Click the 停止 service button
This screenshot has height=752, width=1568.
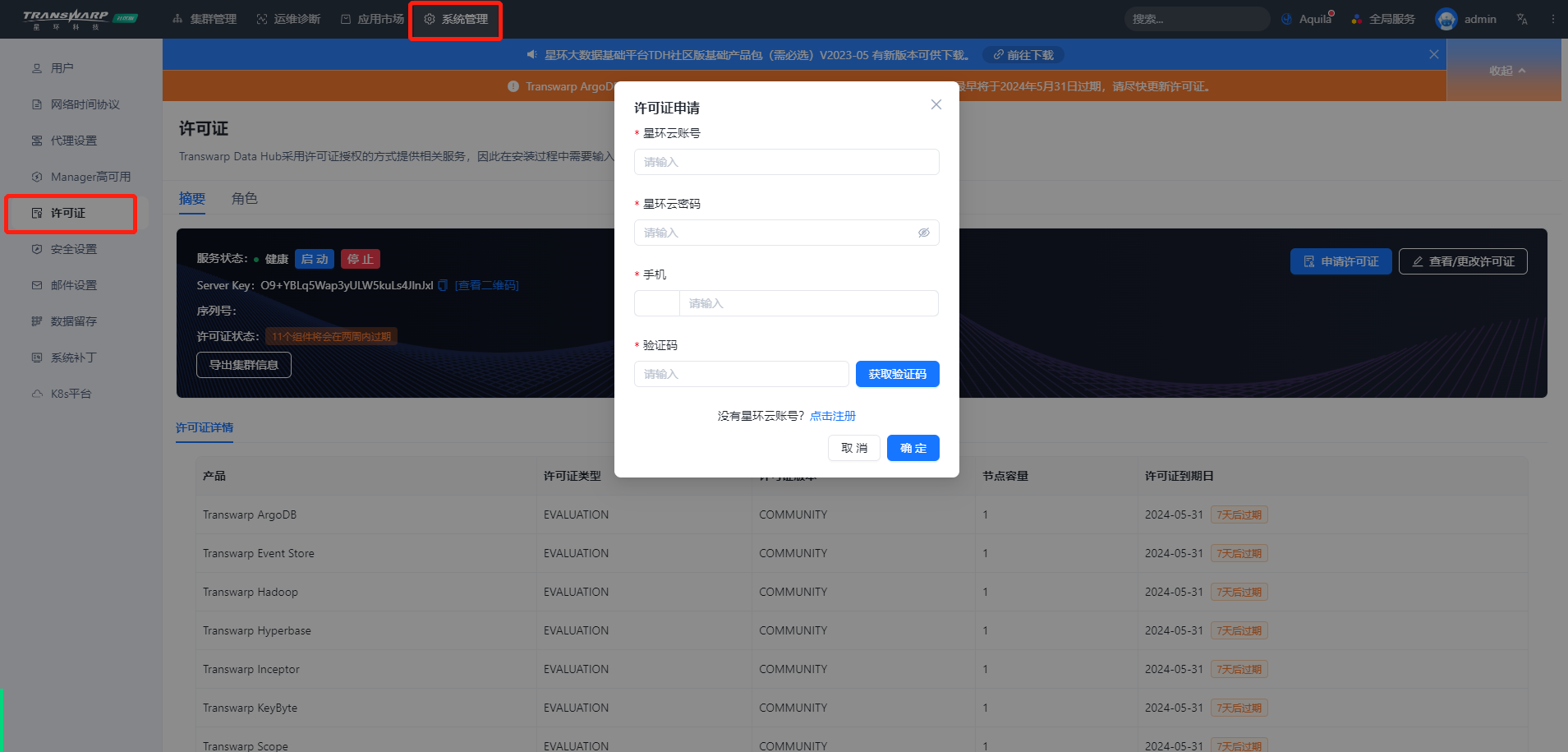(x=361, y=259)
